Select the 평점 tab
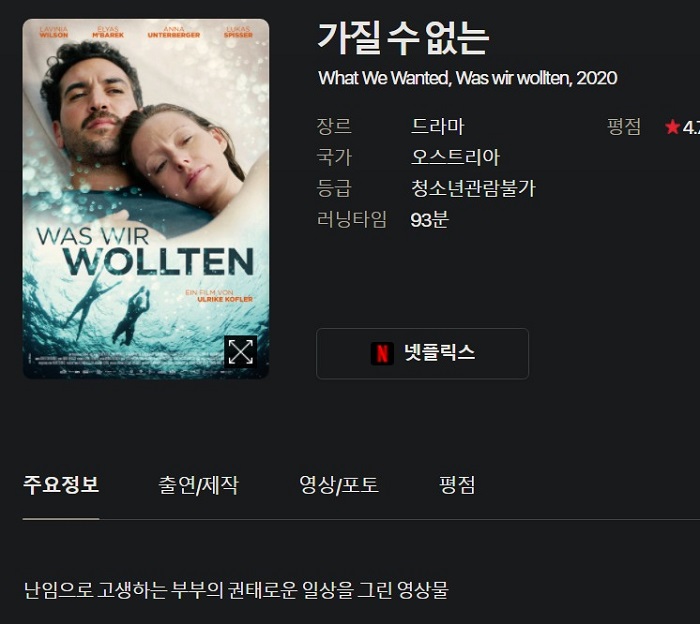 pos(457,485)
